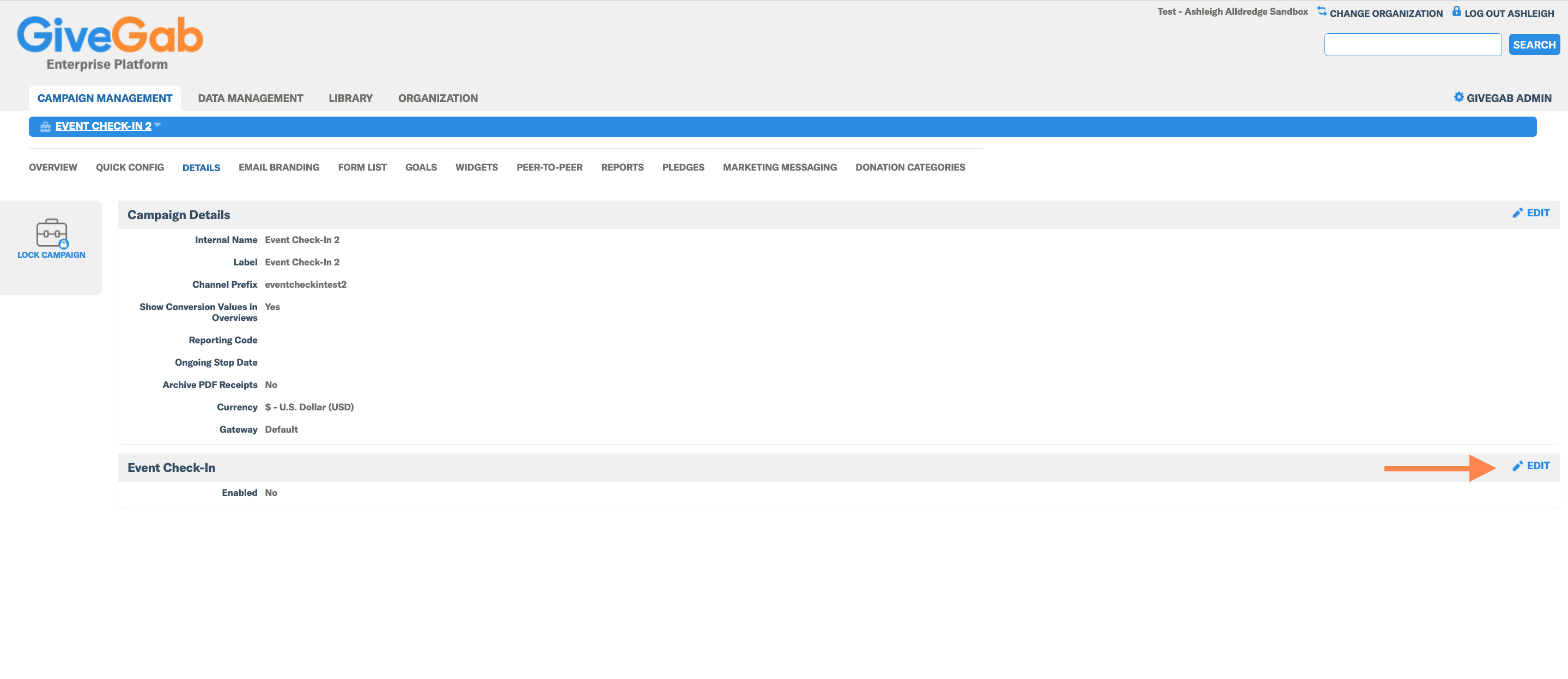
Task: Click the Channel Prefix value eventcheckintest2
Action: pos(306,284)
